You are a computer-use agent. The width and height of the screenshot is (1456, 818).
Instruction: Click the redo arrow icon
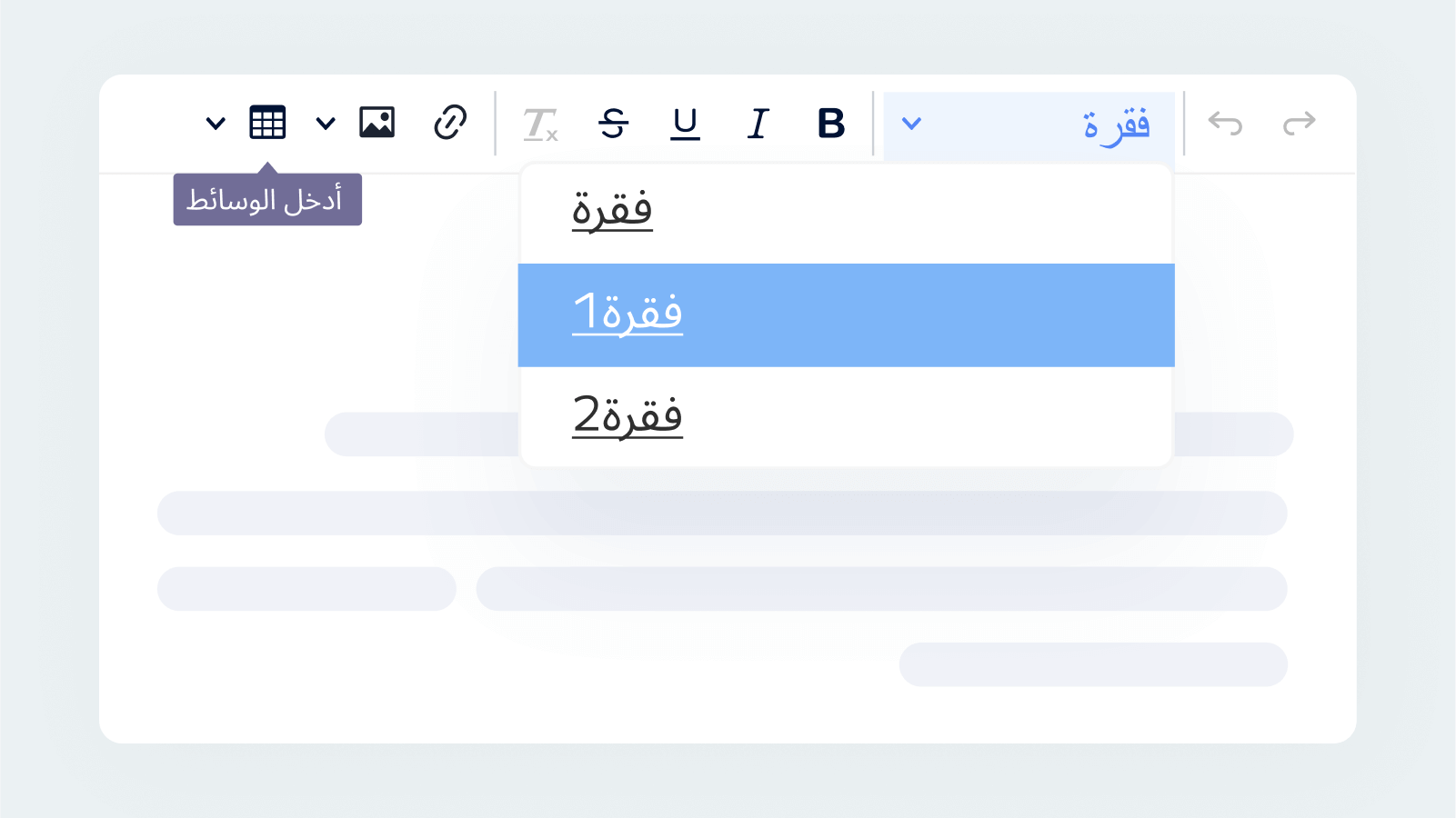[x=1299, y=123]
